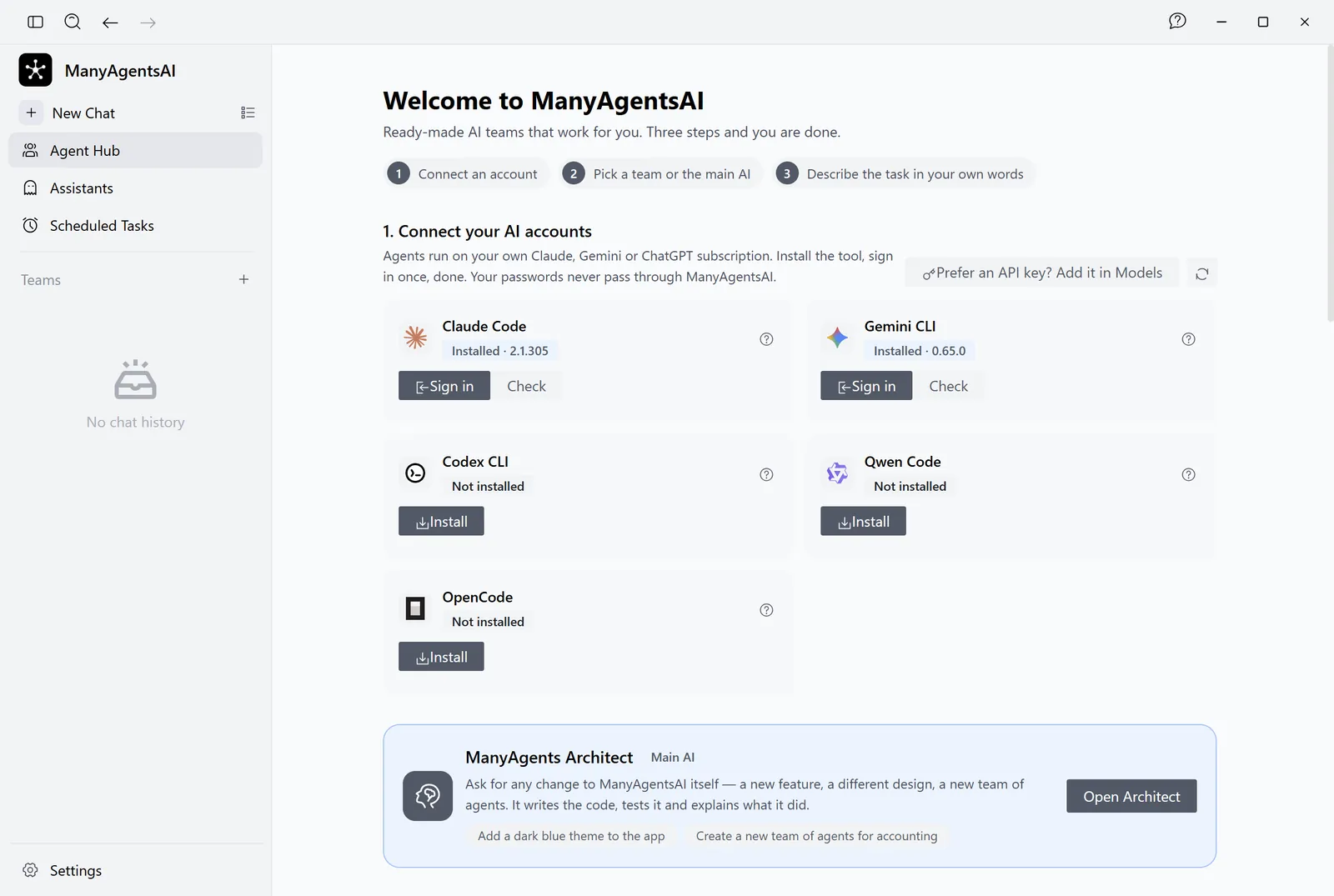
Task: Open the chat list icon beside New Chat
Action: click(x=248, y=113)
